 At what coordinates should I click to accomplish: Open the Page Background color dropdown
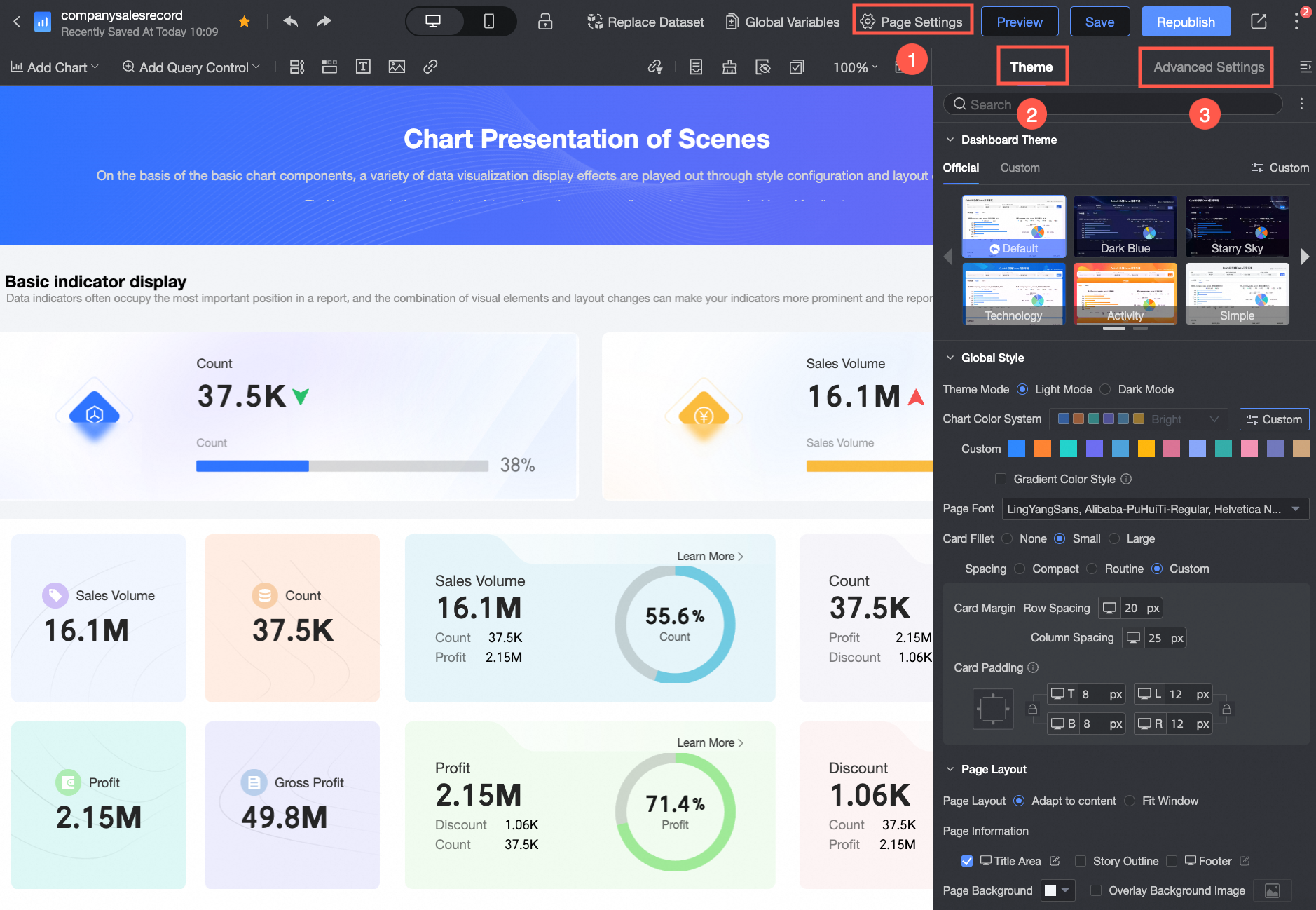[1057, 890]
